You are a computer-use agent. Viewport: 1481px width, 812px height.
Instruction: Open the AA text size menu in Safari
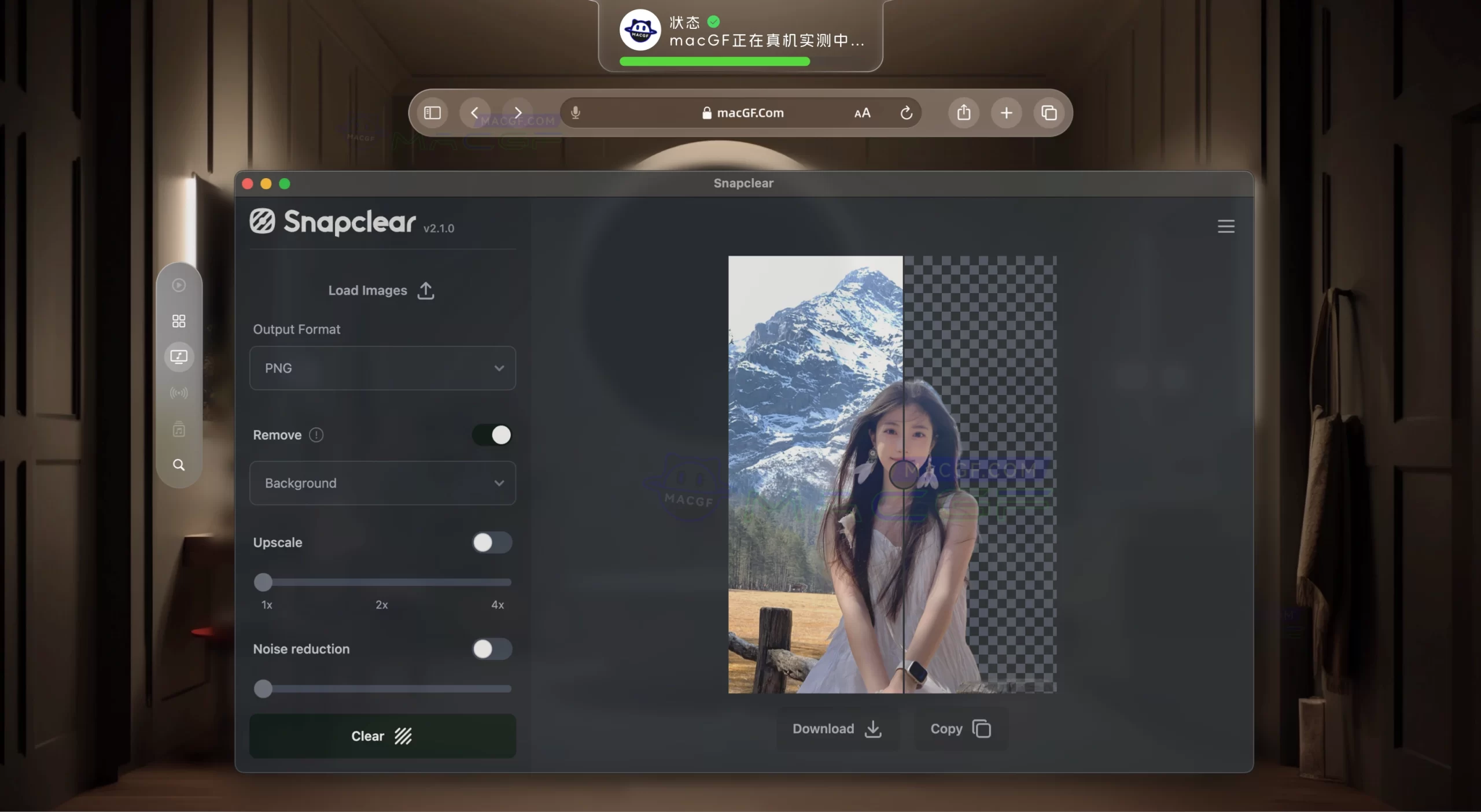tap(861, 113)
